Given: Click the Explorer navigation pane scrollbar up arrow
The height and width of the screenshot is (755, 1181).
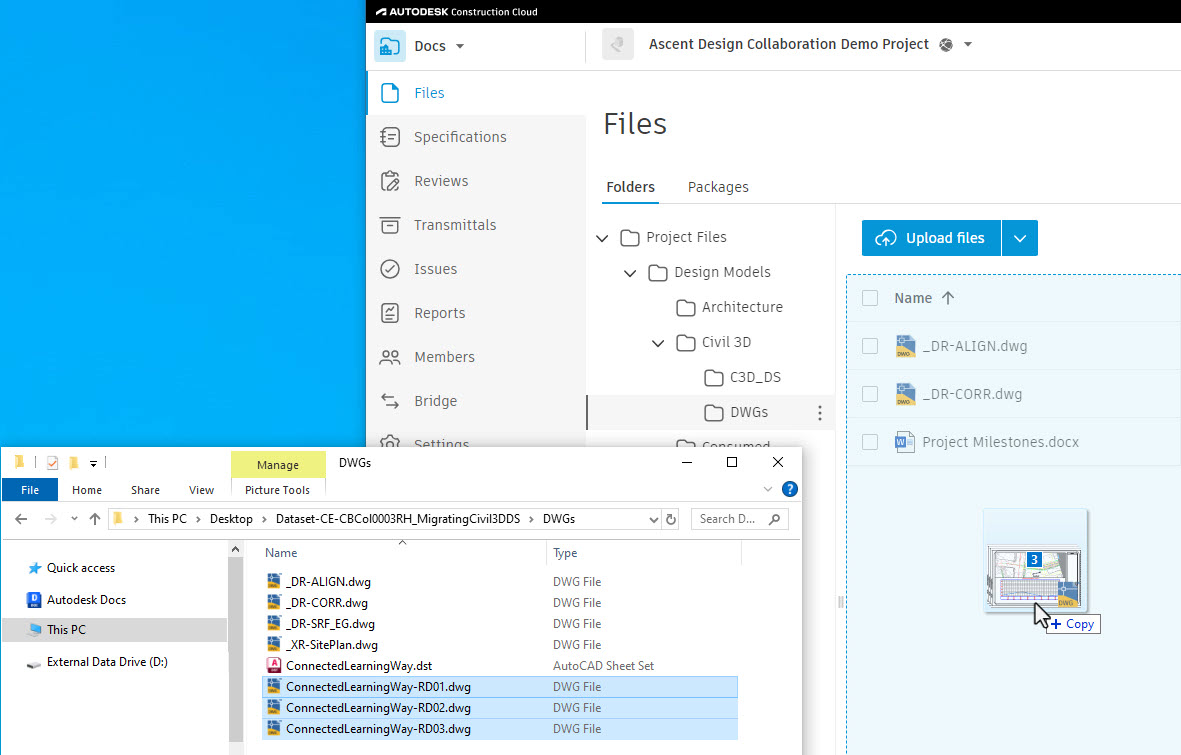Looking at the screenshot, I should 236,550.
